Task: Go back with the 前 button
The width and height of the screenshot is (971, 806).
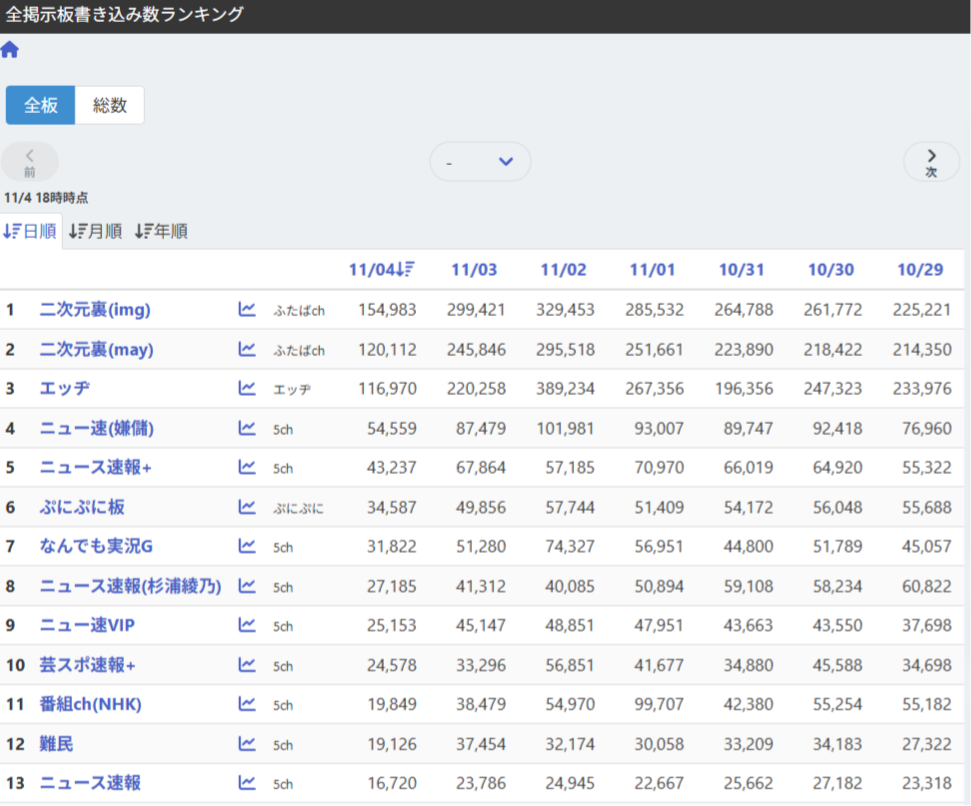Action: pos(30,162)
